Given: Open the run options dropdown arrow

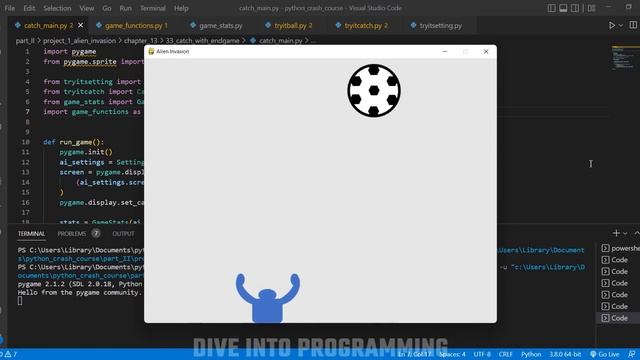Looking at the screenshot, I should [621, 25].
